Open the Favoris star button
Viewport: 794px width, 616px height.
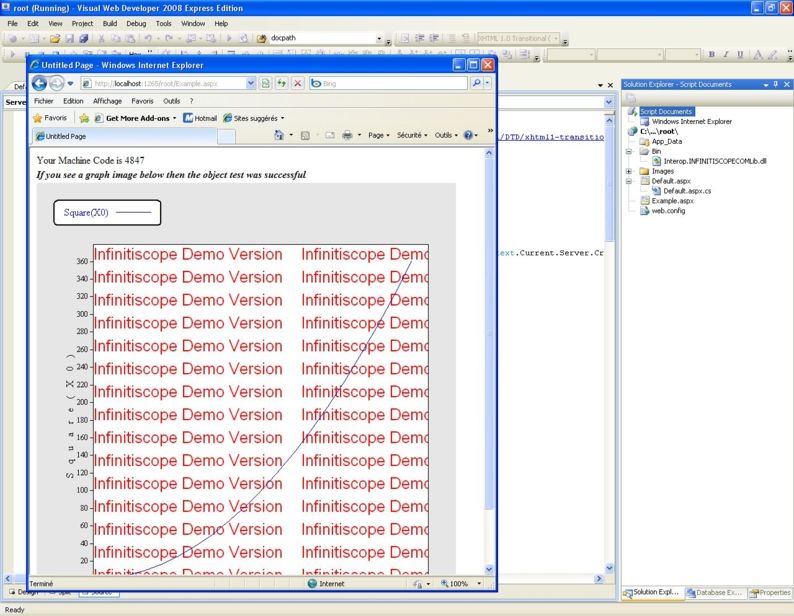point(50,117)
